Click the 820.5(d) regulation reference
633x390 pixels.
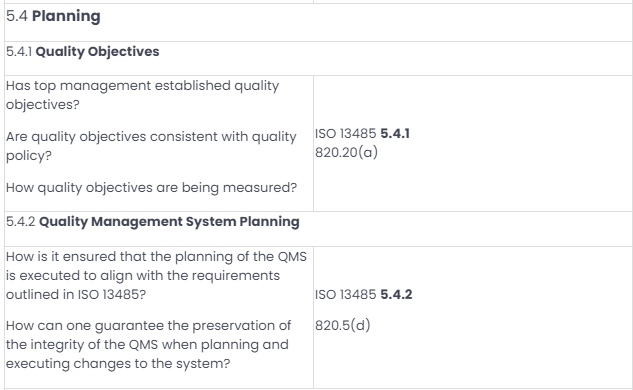(342, 325)
